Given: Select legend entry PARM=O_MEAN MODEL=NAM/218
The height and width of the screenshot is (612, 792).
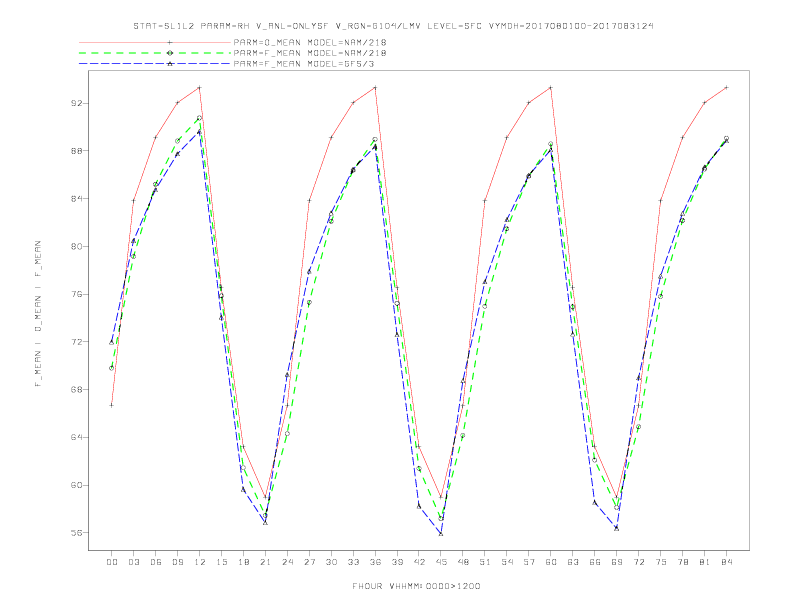Looking at the screenshot, I should [310, 42].
